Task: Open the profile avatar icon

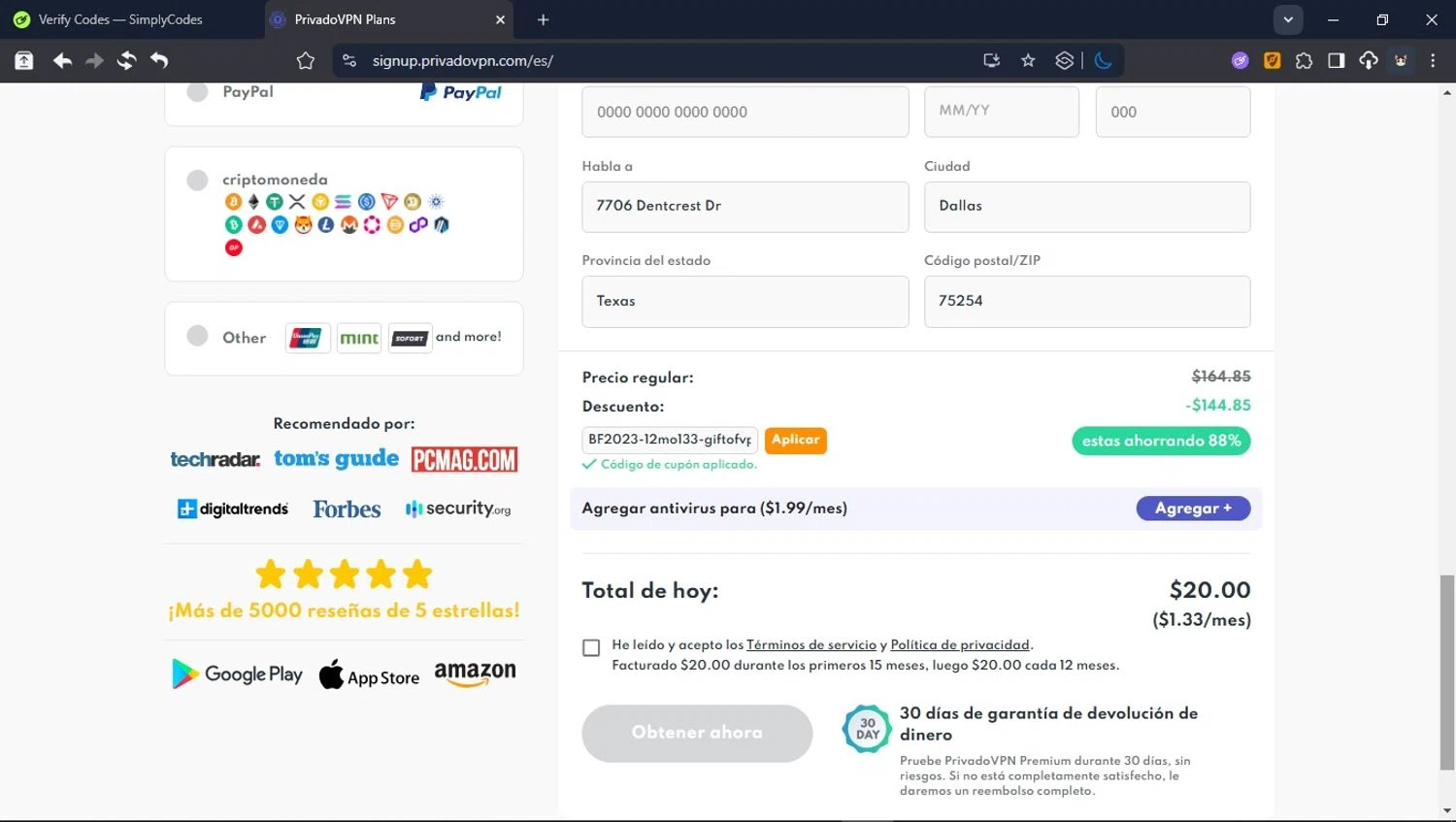Action: tap(1401, 60)
